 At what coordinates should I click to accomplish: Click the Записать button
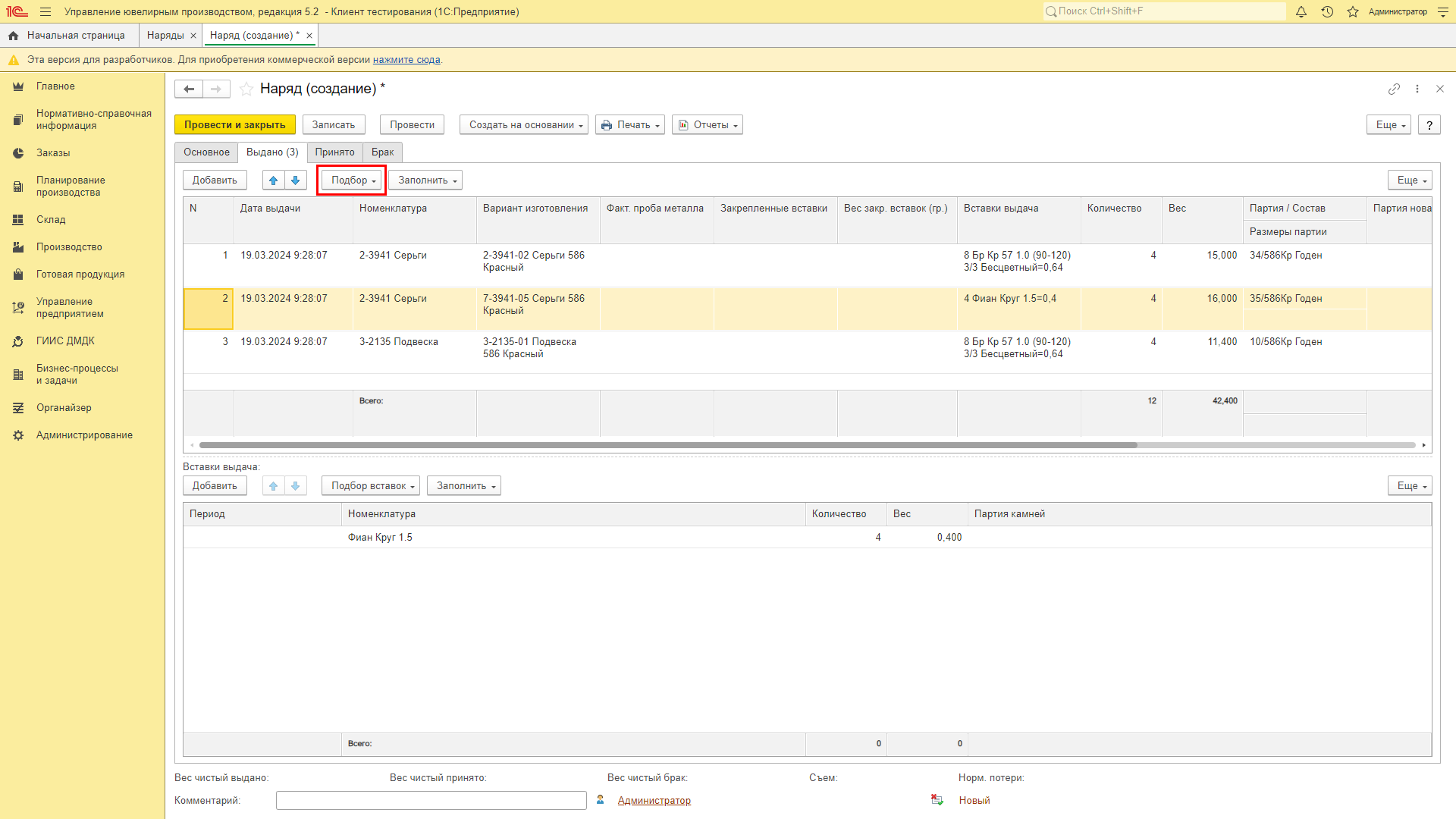334,125
